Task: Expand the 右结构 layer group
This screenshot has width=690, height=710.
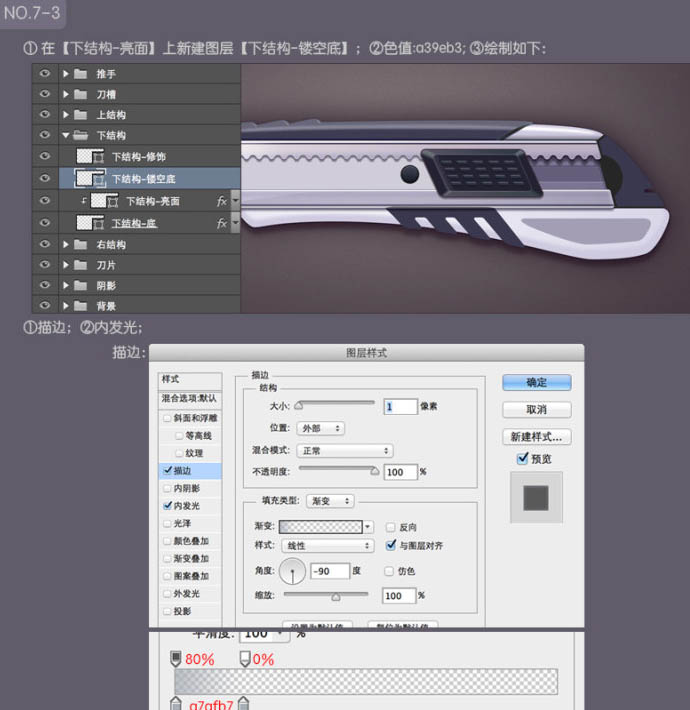Action: (66, 245)
